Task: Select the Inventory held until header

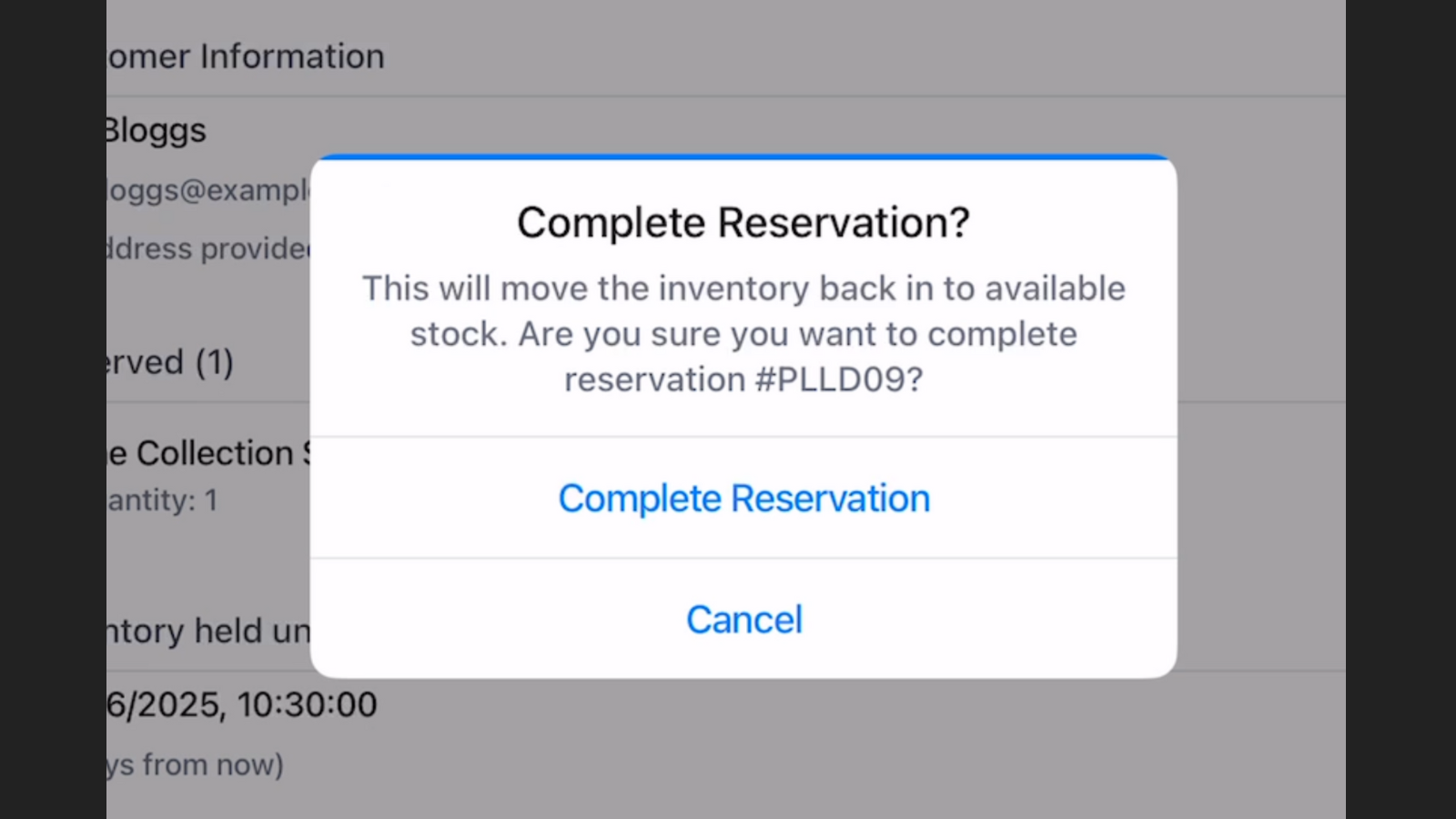Action: (208, 631)
